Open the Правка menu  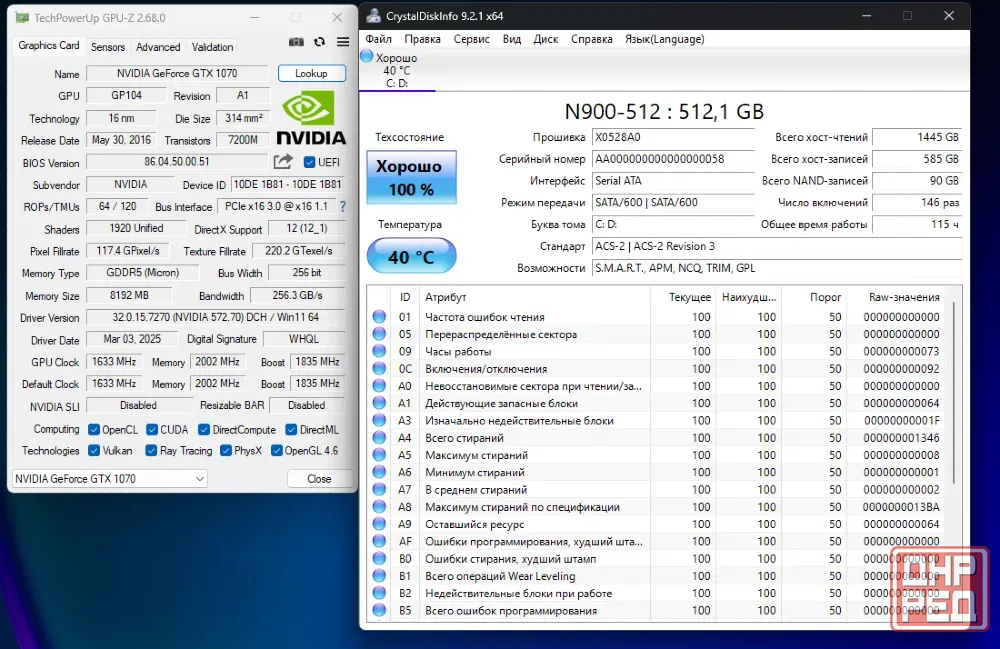[x=422, y=39]
